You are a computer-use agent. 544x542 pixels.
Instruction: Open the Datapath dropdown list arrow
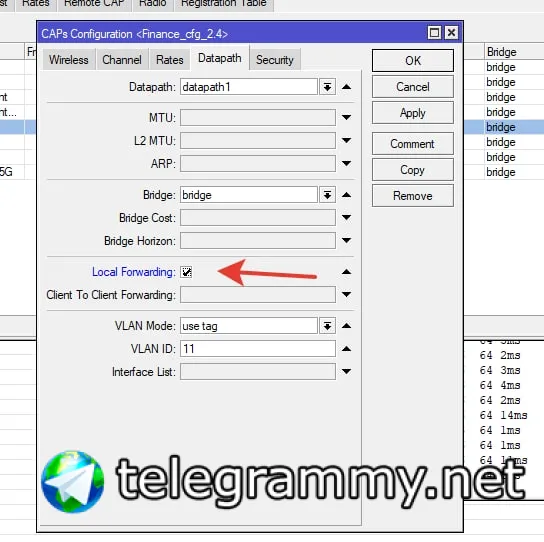click(327, 87)
